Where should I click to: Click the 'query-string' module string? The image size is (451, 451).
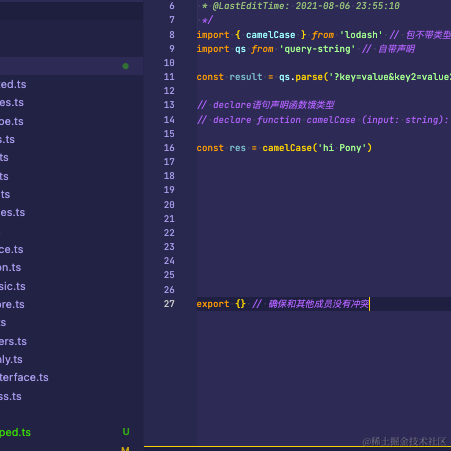point(317,49)
